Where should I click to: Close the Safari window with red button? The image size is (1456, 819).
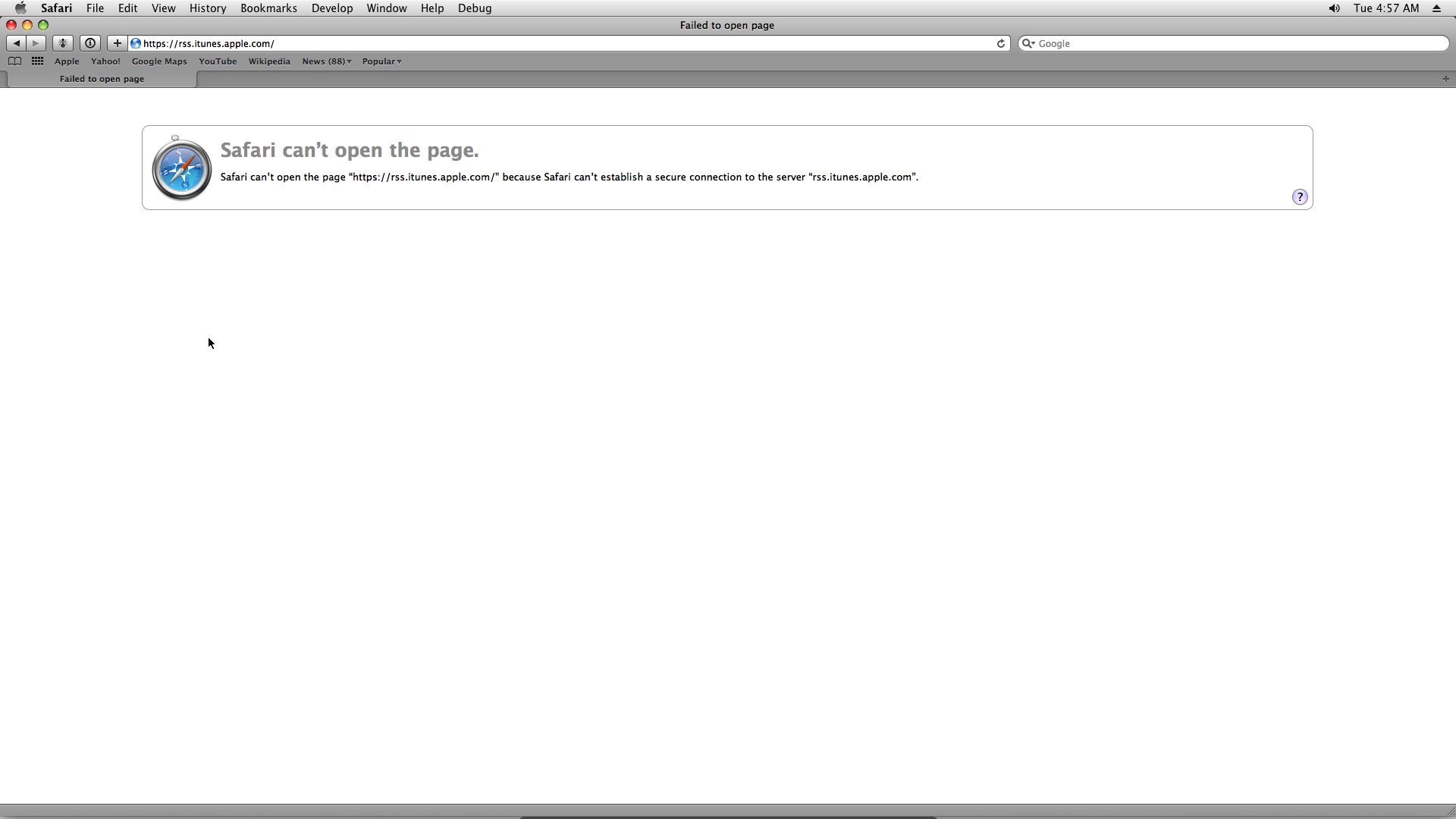(x=11, y=25)
